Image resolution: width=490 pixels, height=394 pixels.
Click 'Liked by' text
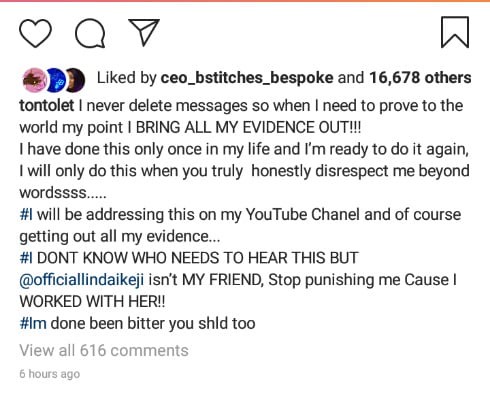[127, 78]
